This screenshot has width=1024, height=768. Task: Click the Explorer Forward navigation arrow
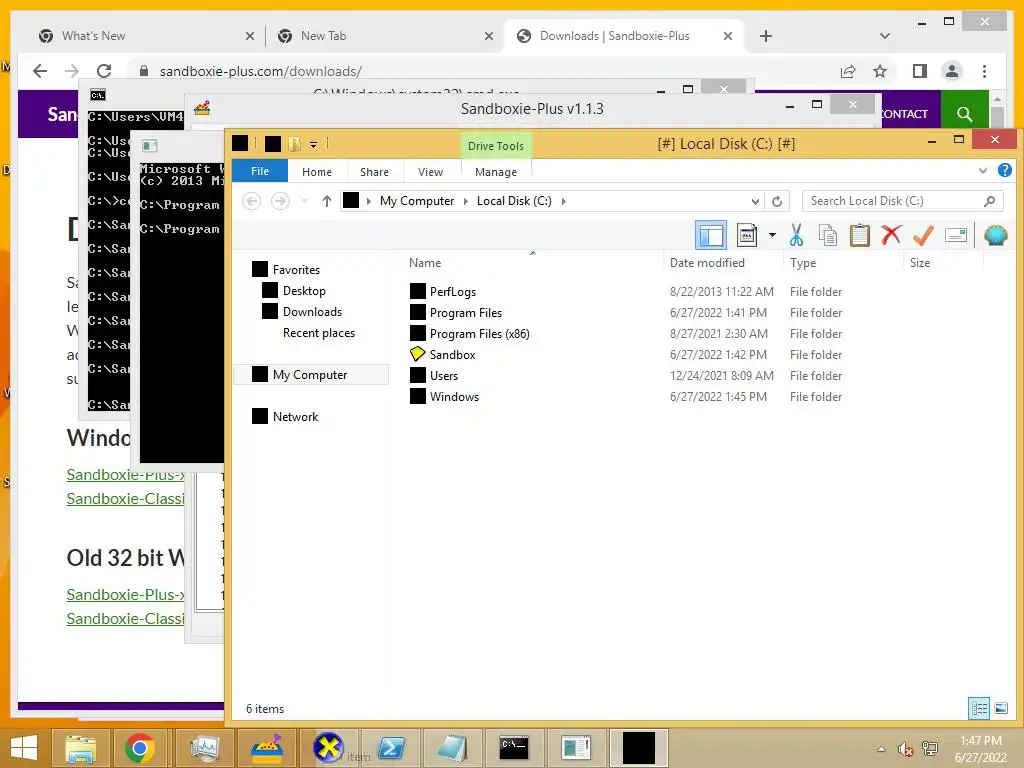click(x=280, y=201)
